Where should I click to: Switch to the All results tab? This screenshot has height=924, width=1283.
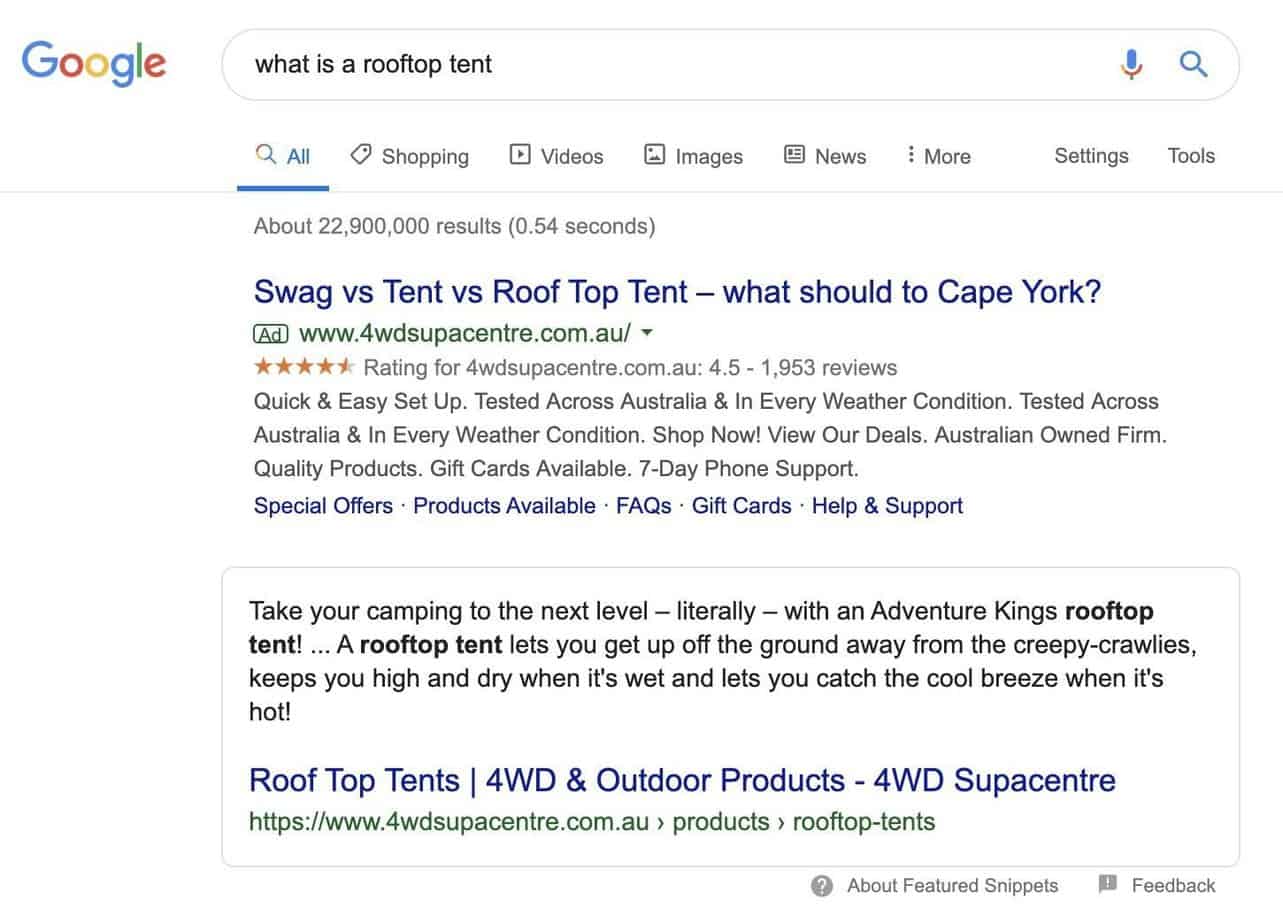point(284,156)
